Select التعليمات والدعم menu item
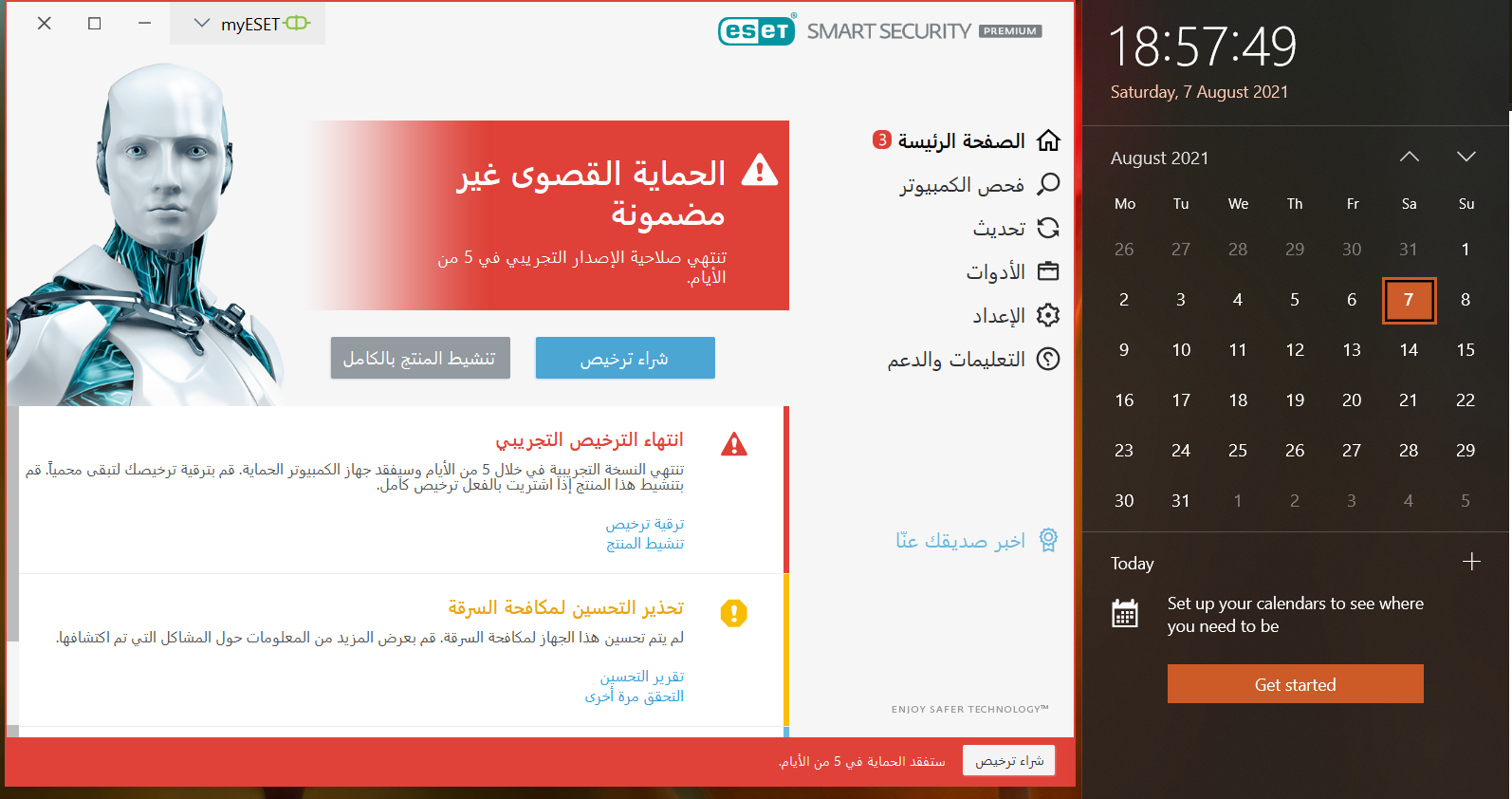Image resolution: width=1512 pixels, height=799 pixels. click(x=956, y=359)
